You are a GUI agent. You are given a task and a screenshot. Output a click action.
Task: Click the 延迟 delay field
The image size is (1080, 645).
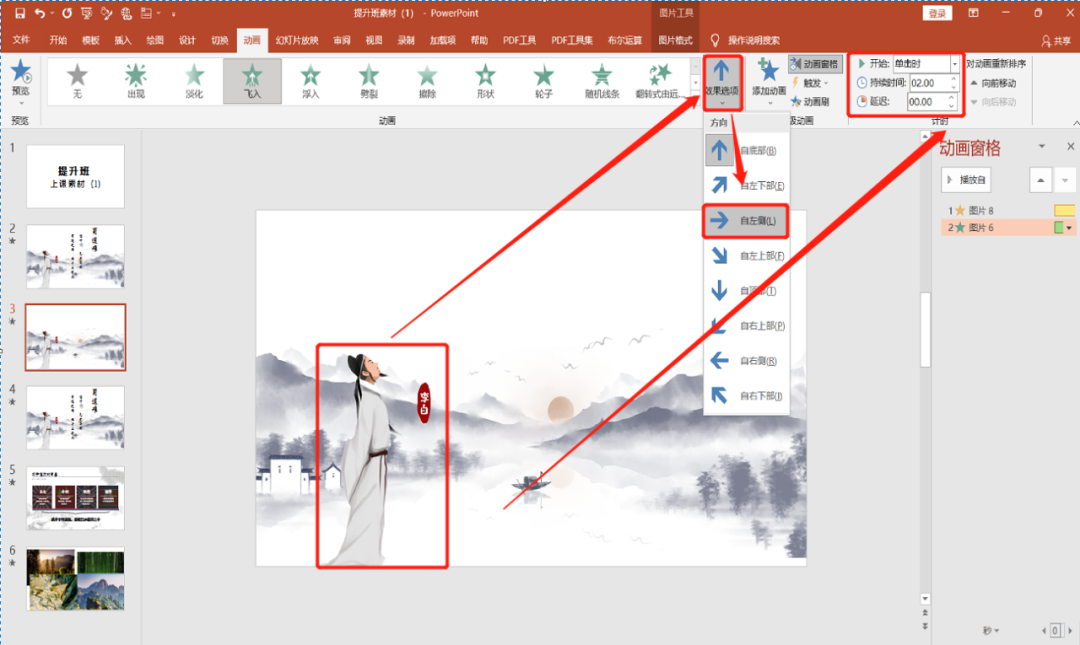coord(932,102)
